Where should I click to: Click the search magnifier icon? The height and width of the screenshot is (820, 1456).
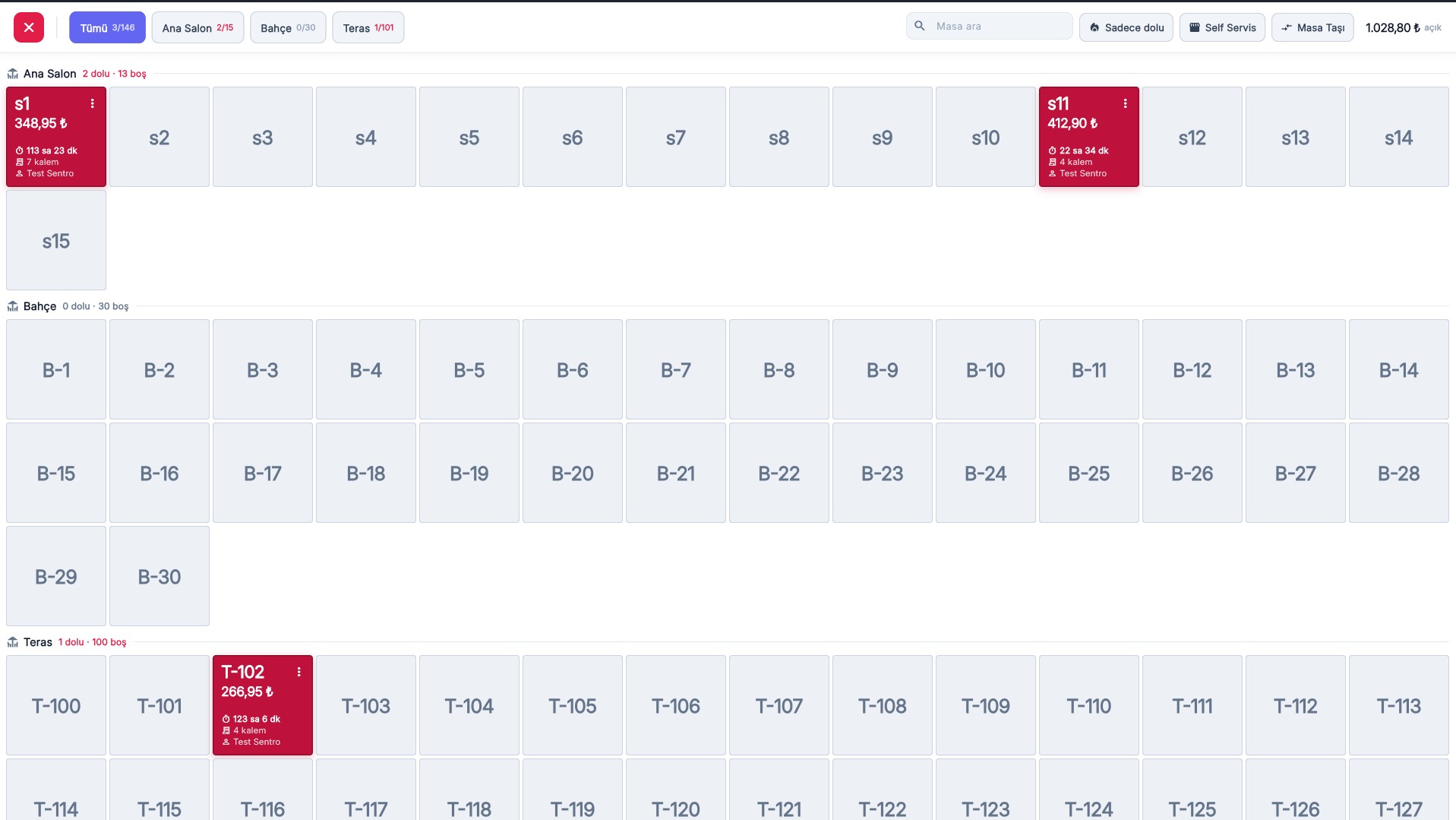pyautogui.click(x=920, y=26)
